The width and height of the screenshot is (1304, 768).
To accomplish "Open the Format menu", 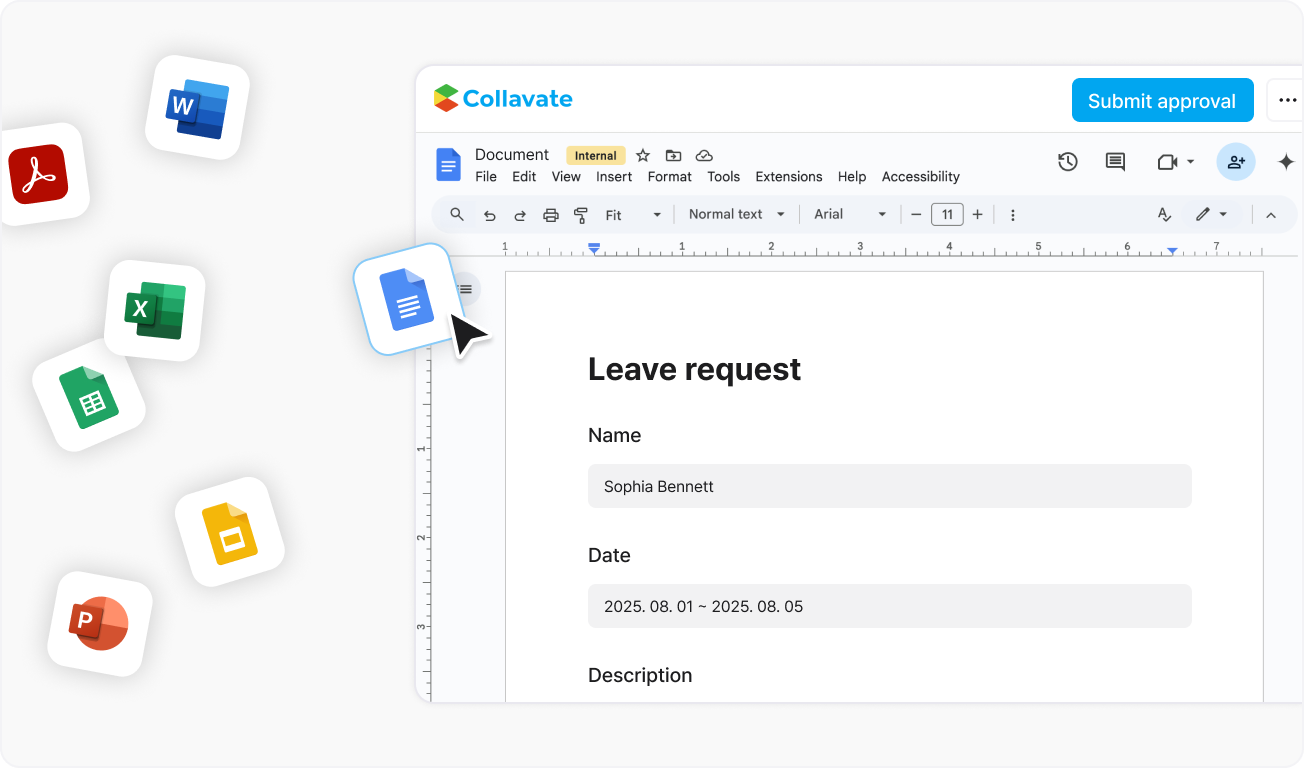I will [670, 177].
